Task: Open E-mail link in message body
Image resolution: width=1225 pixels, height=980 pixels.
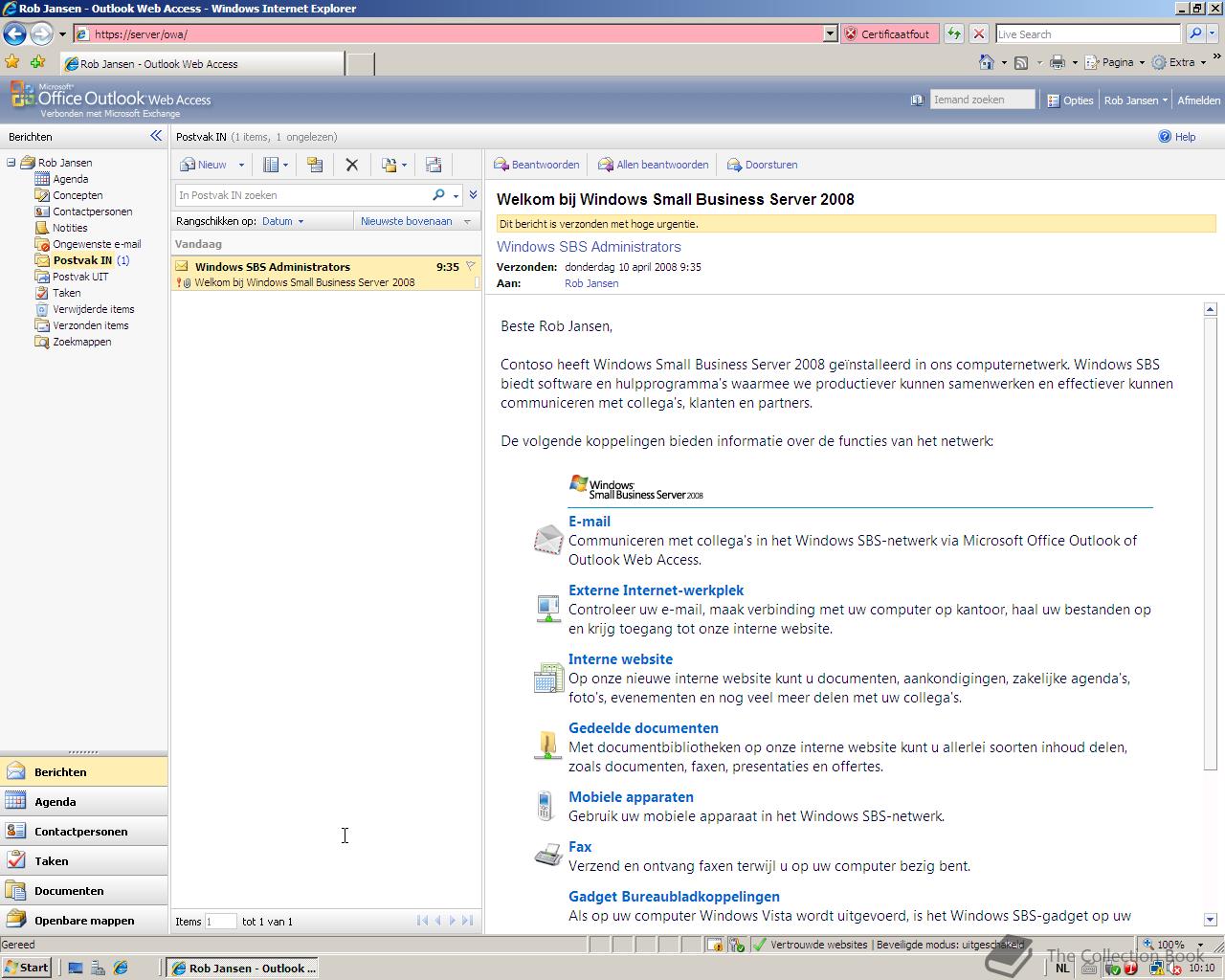Action: 590,522
